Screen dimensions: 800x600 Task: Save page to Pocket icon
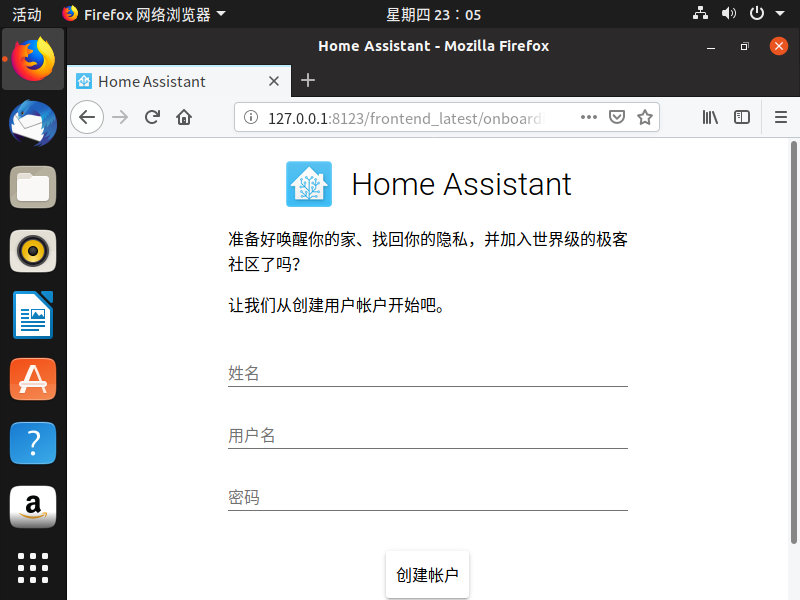[618, 117]
